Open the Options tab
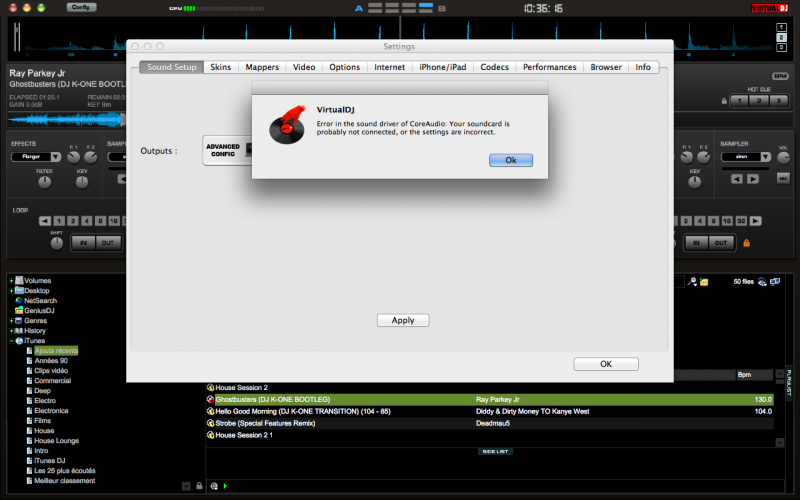This screenshot has width=800, height=500. [x=344, y=67]
